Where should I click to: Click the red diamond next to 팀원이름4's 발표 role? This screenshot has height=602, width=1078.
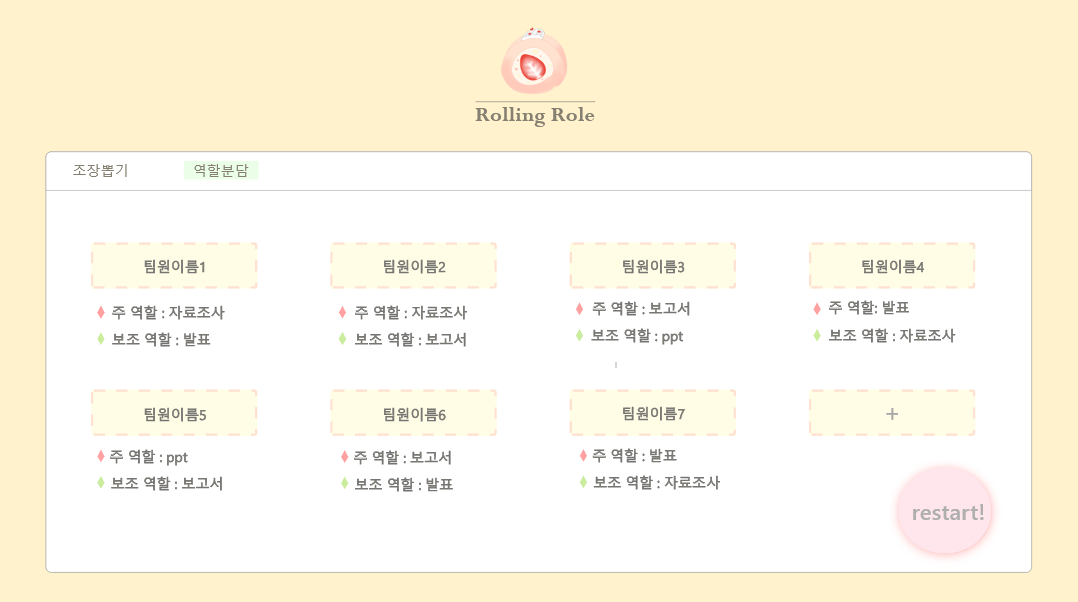(818, 308)
